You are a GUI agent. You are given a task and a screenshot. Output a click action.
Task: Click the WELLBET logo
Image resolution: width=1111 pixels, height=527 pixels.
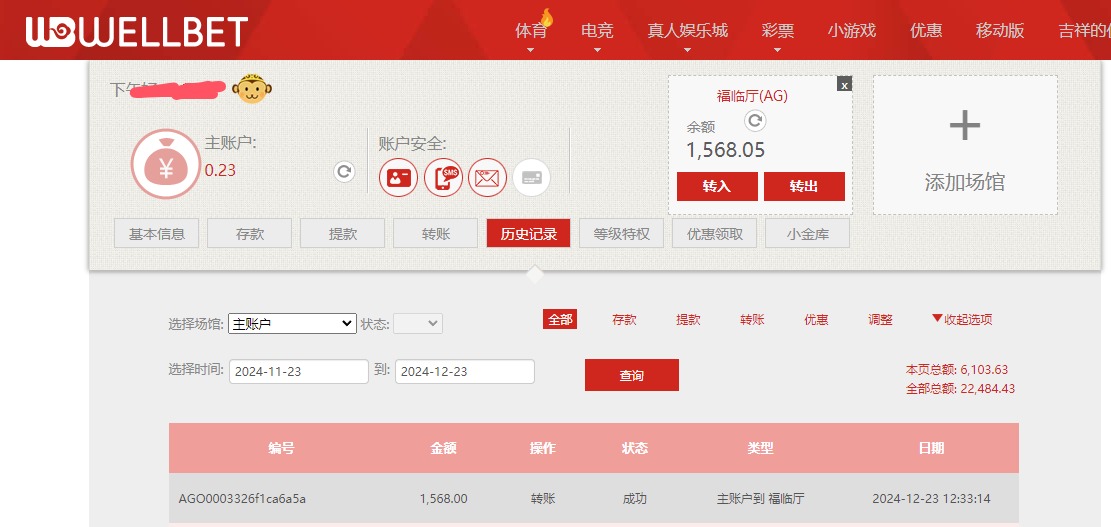136,32
